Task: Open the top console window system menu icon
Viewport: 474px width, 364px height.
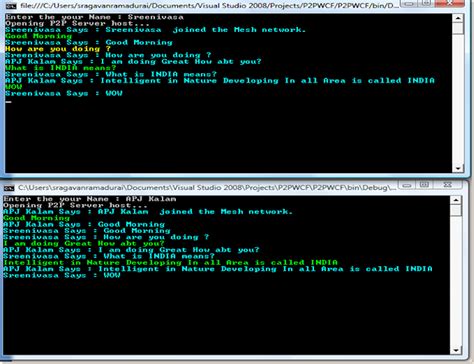Action: click(11, 6)
